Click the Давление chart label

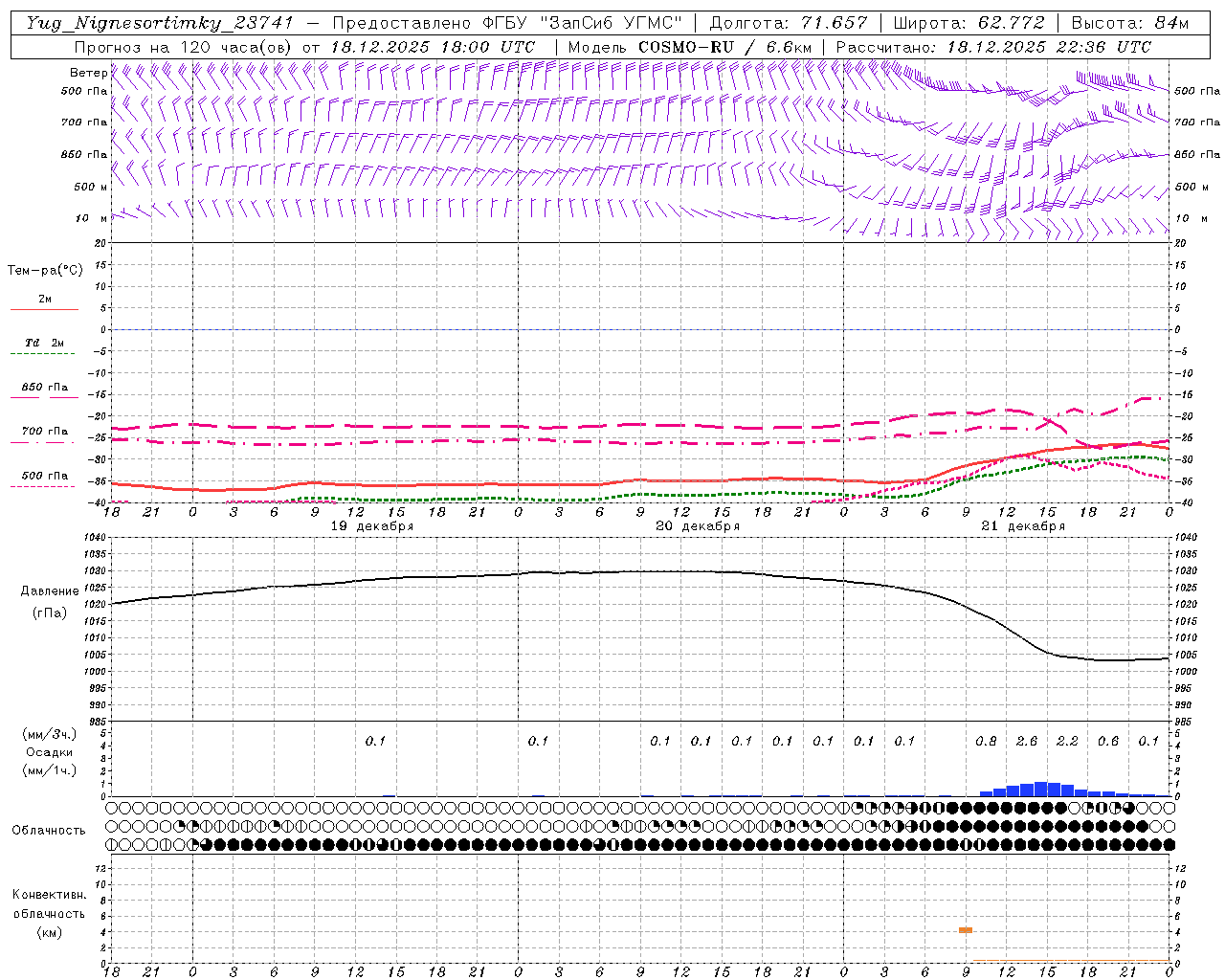(50, 591)
